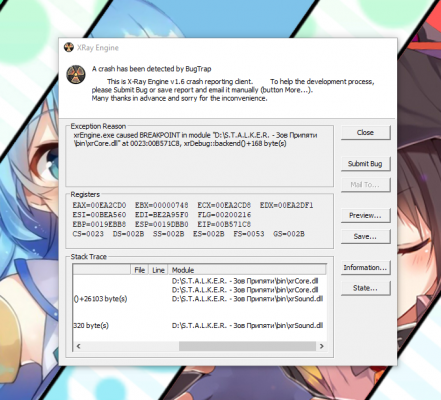Open the report Preview...
The width and height of the screenshot is (441, 400).
tap(365, 216)
